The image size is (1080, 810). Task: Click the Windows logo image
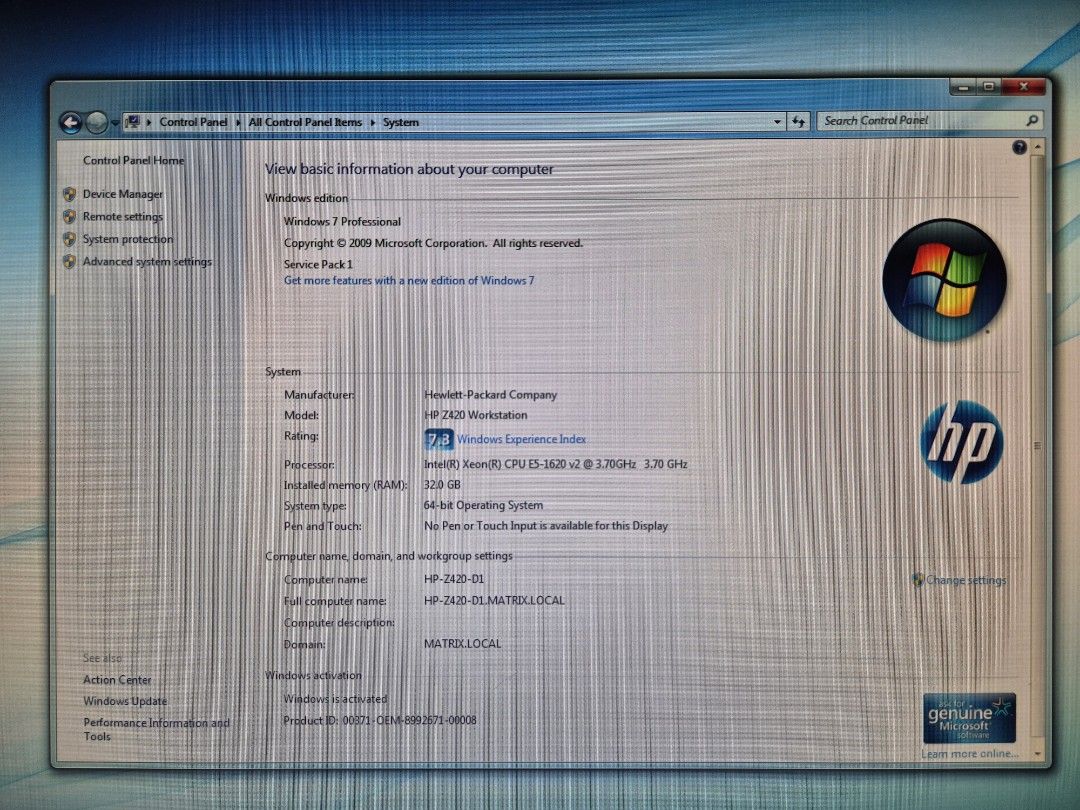pos(944,280)
